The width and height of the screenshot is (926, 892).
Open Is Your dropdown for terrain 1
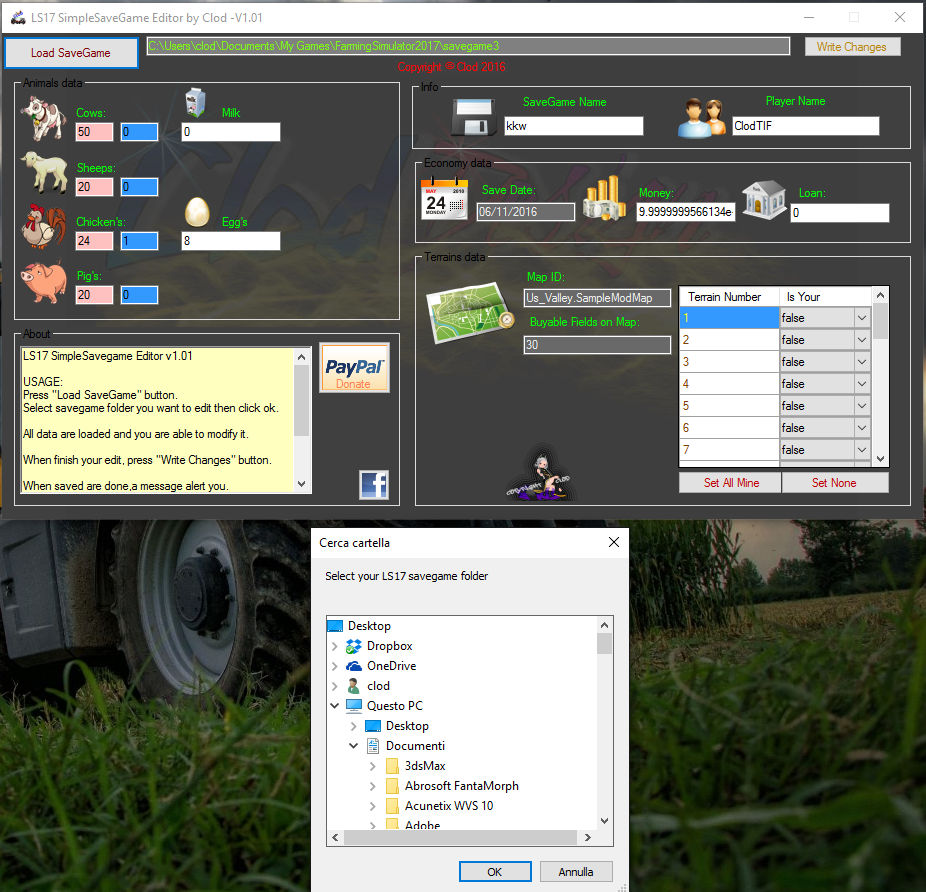pos(862,318)
